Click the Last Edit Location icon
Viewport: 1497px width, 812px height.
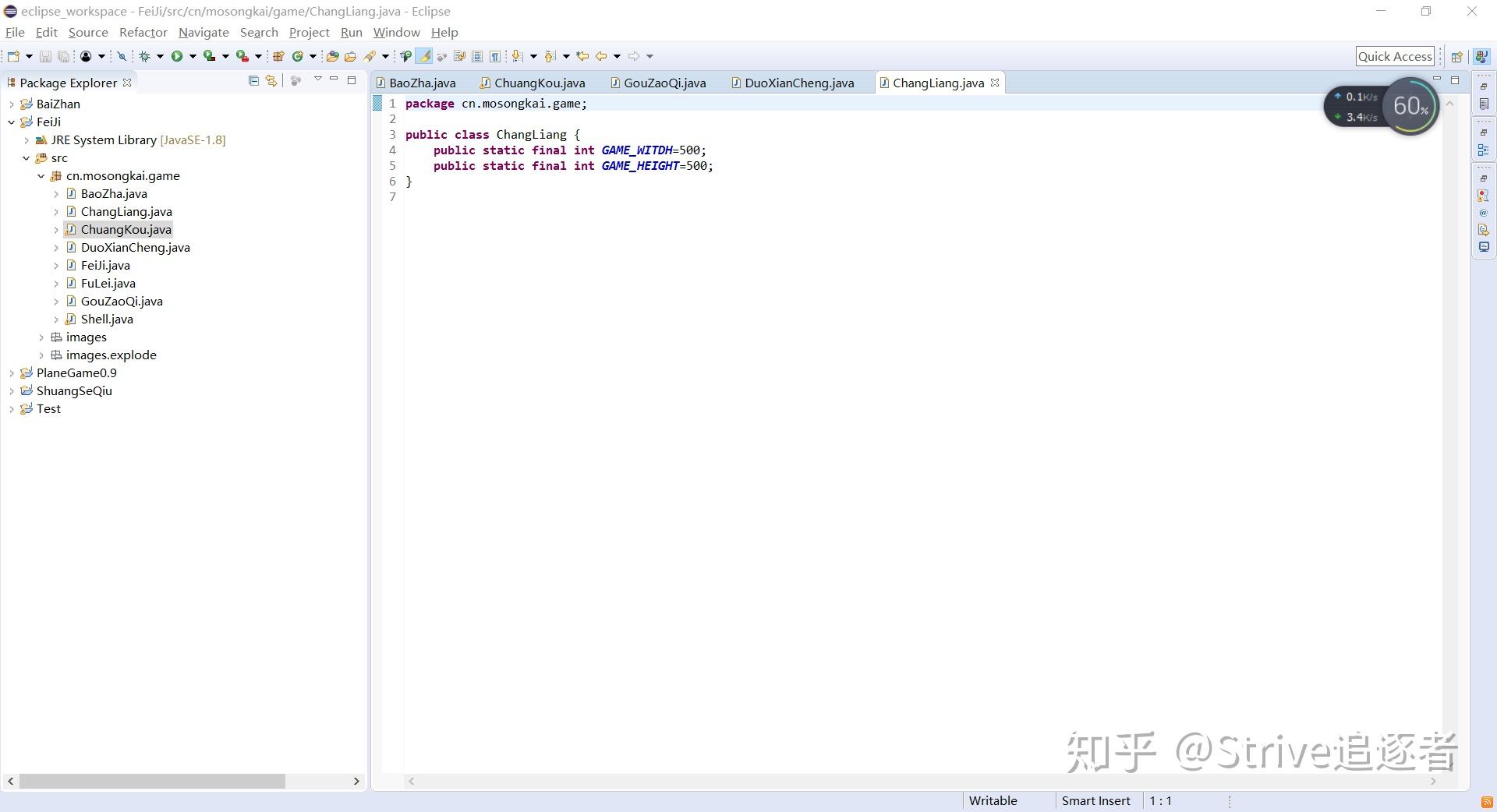[x=582, y=55]
